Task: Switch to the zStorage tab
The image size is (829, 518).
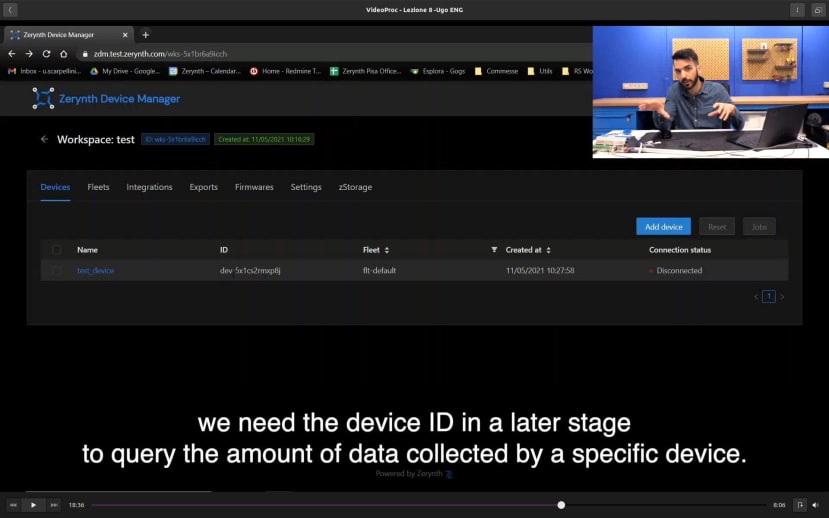Action: [x=355, y=187]
